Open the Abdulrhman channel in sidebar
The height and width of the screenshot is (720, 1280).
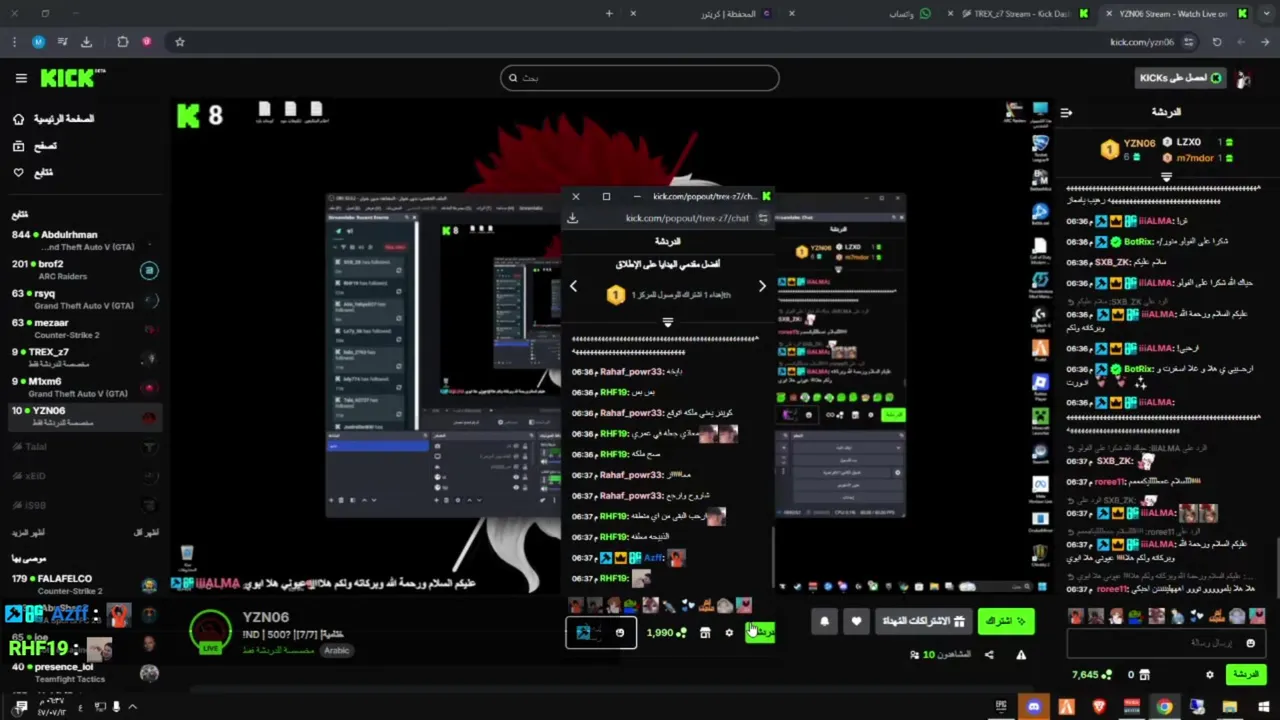pyautogui.click(x=85, y=240)
